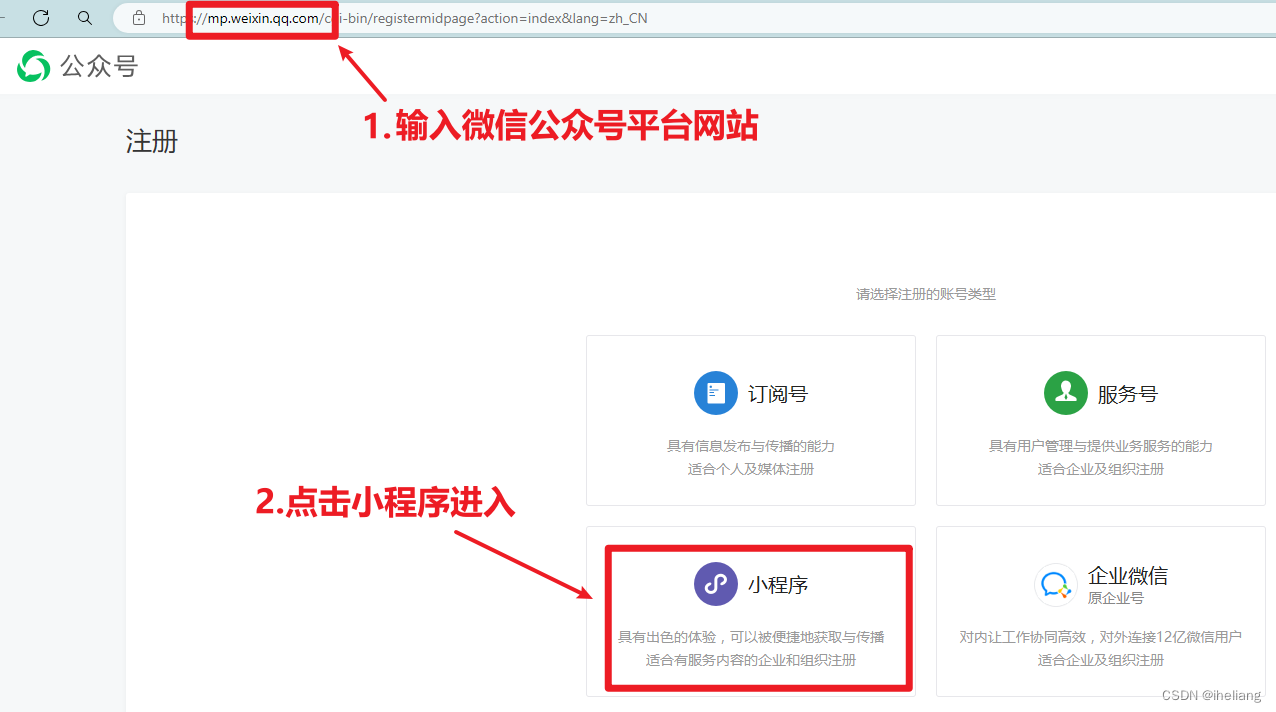Select the 企业微信 account type label
This screenshot has width=1276, height=712.
click(1128, 576)
